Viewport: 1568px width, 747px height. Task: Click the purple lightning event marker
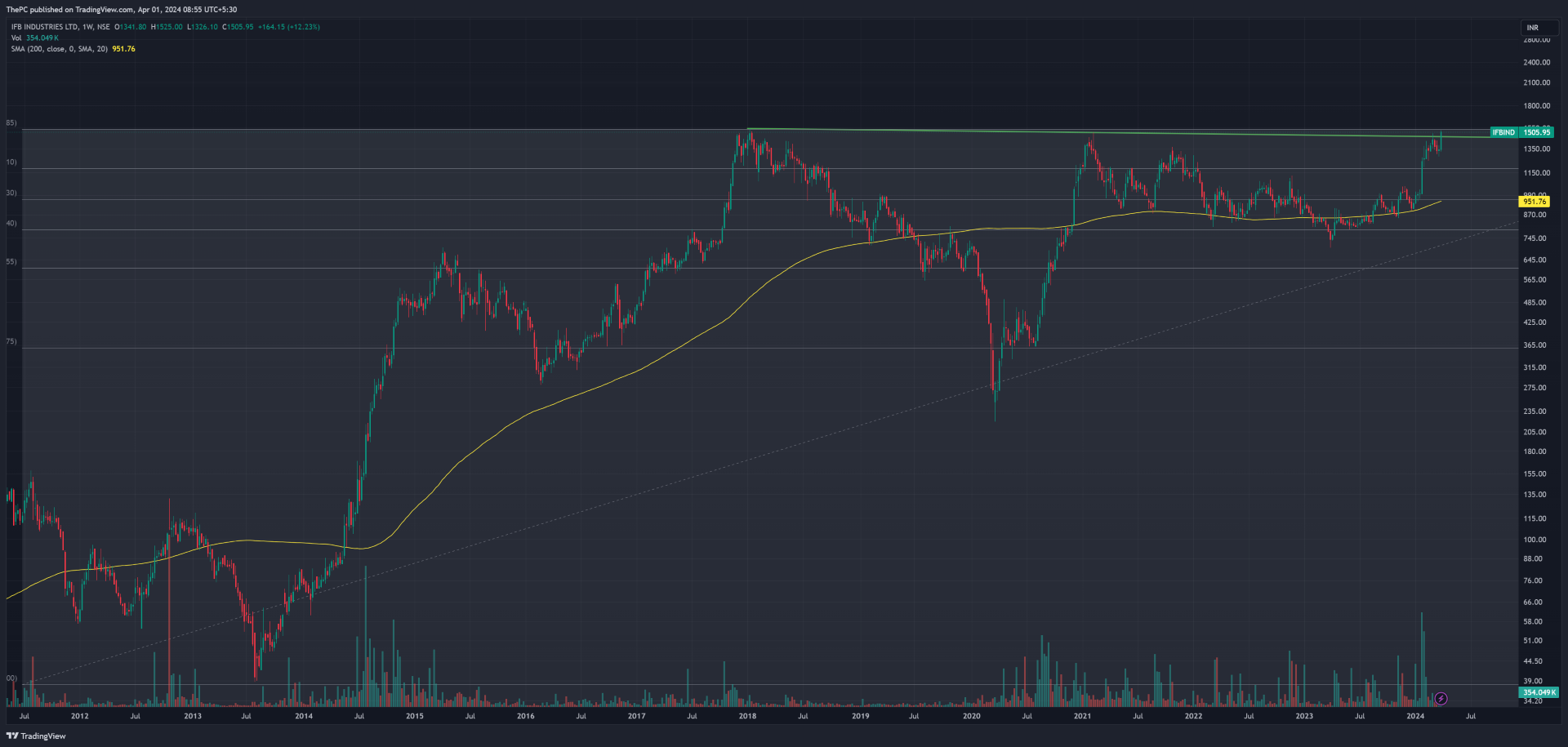[1441, 698]
